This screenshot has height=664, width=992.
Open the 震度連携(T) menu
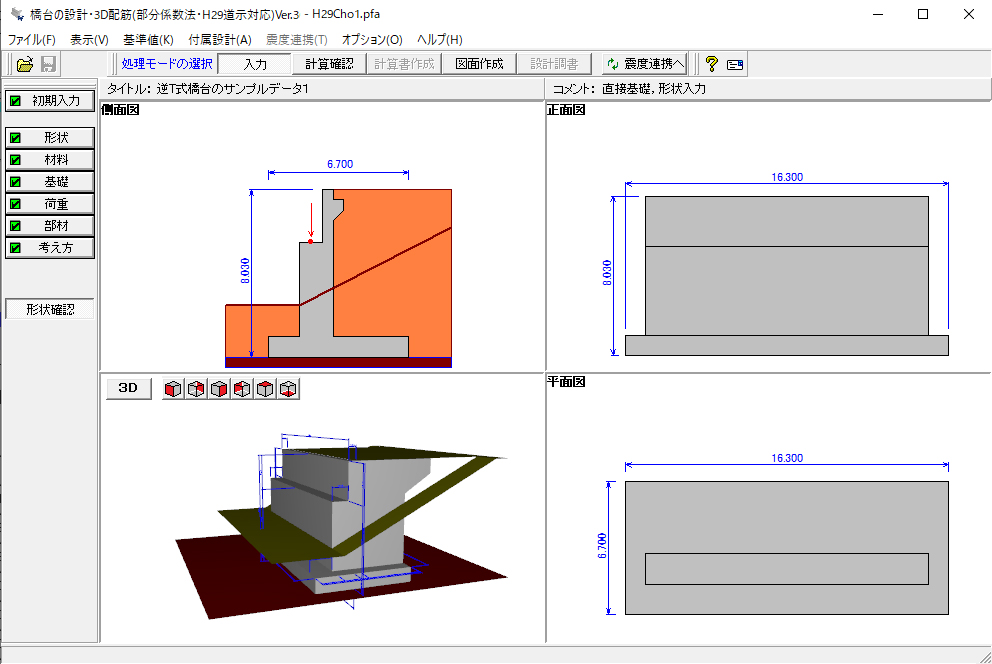297,39
